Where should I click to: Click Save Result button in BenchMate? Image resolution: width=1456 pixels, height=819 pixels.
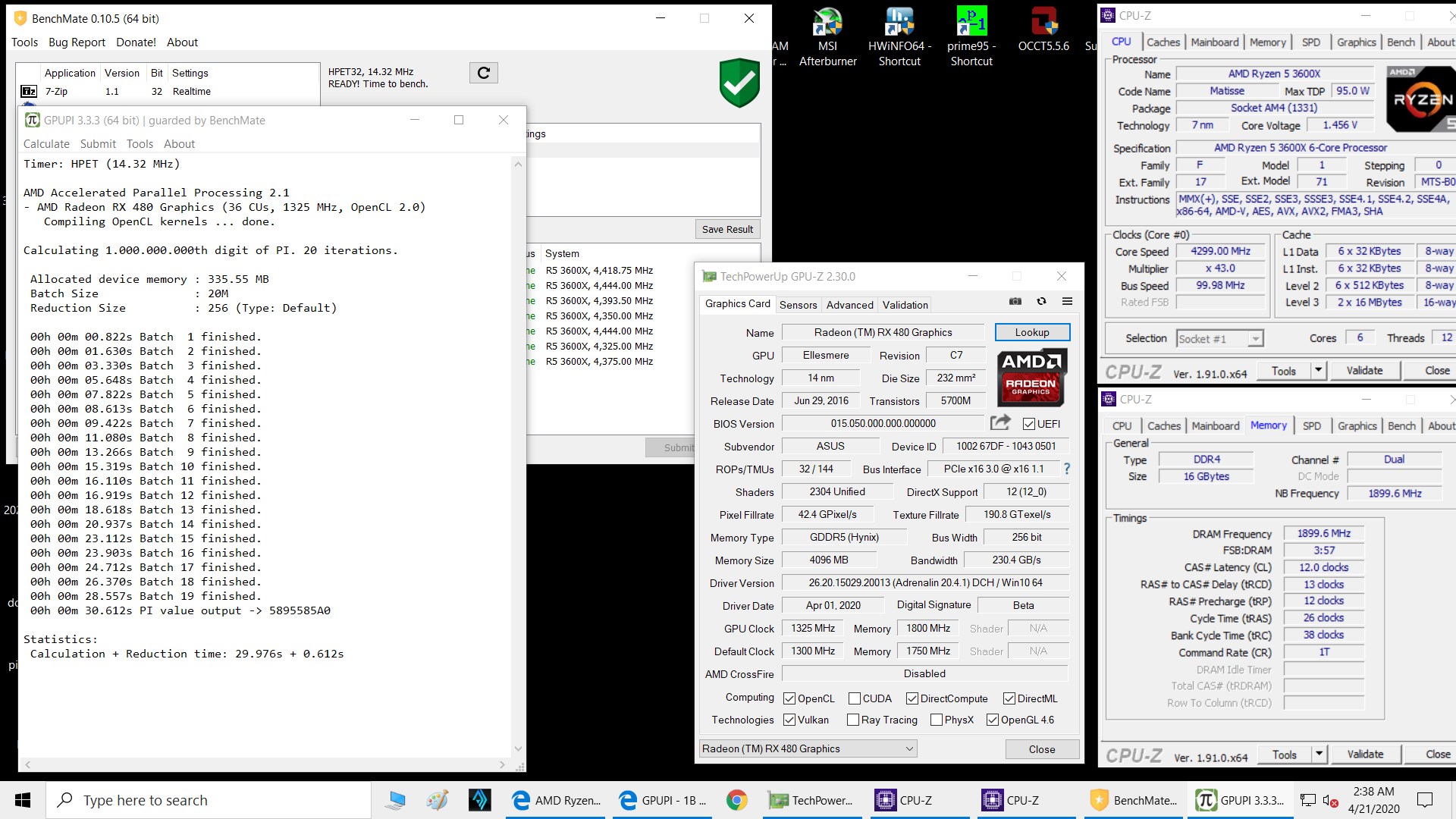727,229
